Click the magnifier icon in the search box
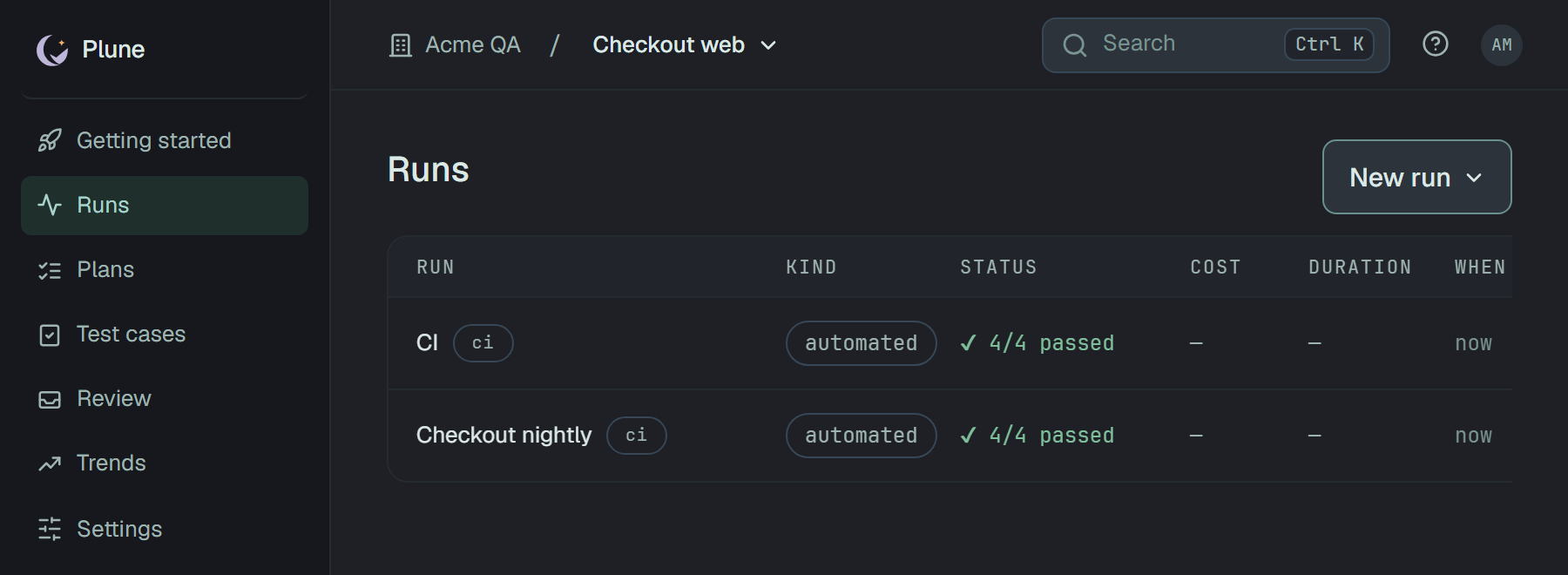This screenshot has height=575, width=1568. click(x=1075, y=45)
